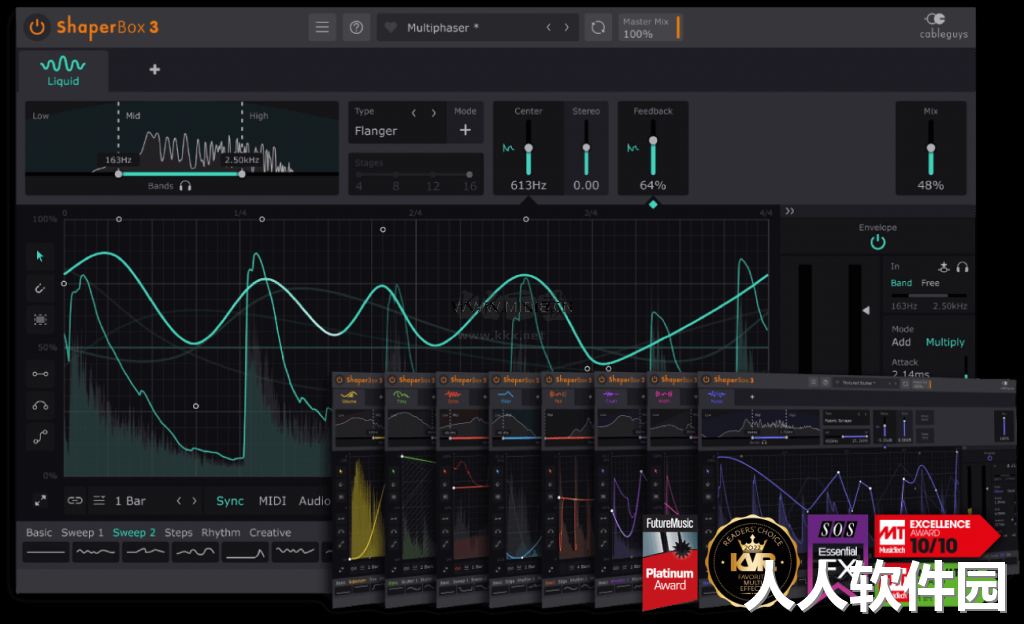Open the Sweep 2 waveform preset tab
This screenshot has width=1024, height=624.
[x=134, y=533]
